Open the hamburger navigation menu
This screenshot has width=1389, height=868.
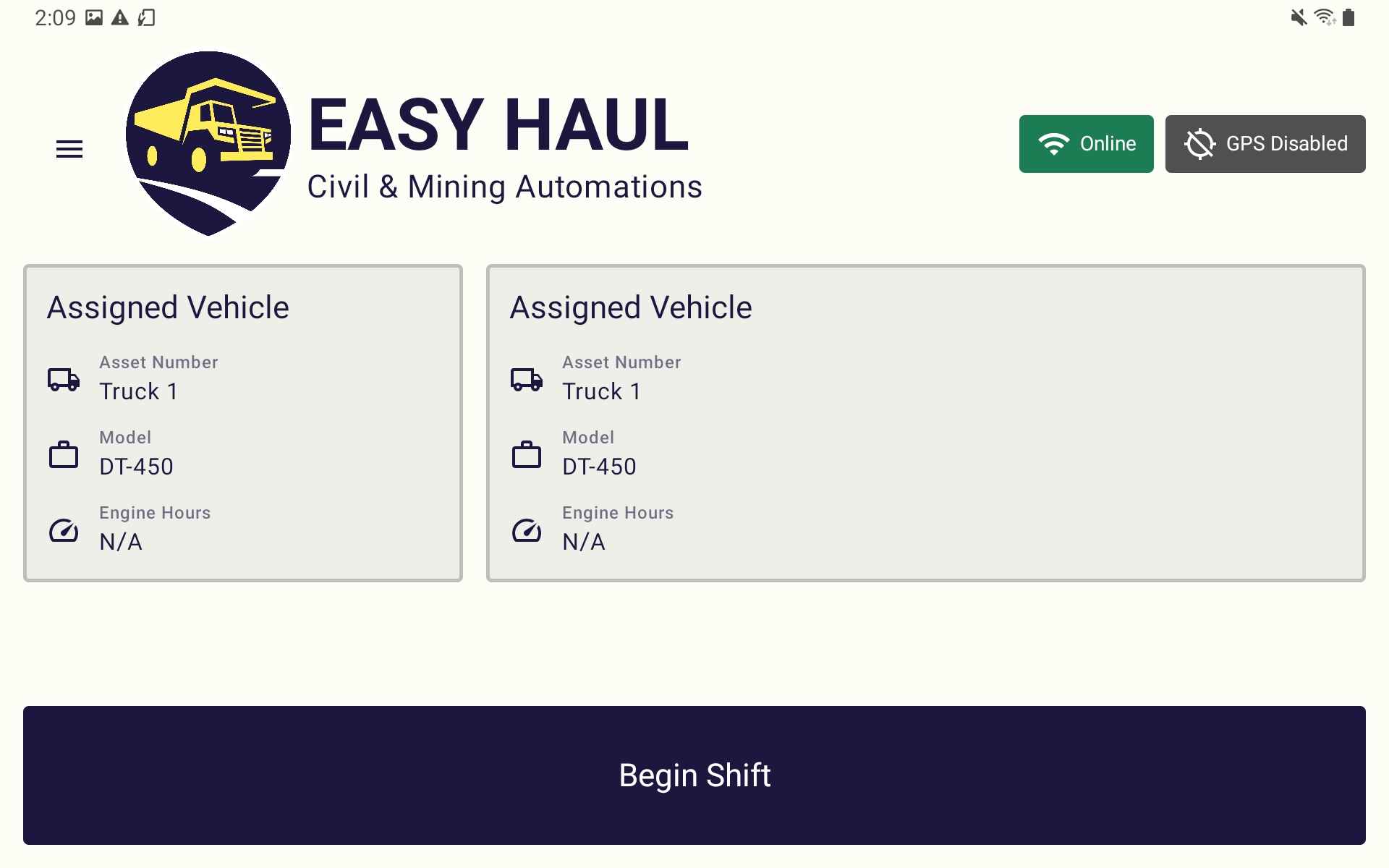[x=69, y=148]
